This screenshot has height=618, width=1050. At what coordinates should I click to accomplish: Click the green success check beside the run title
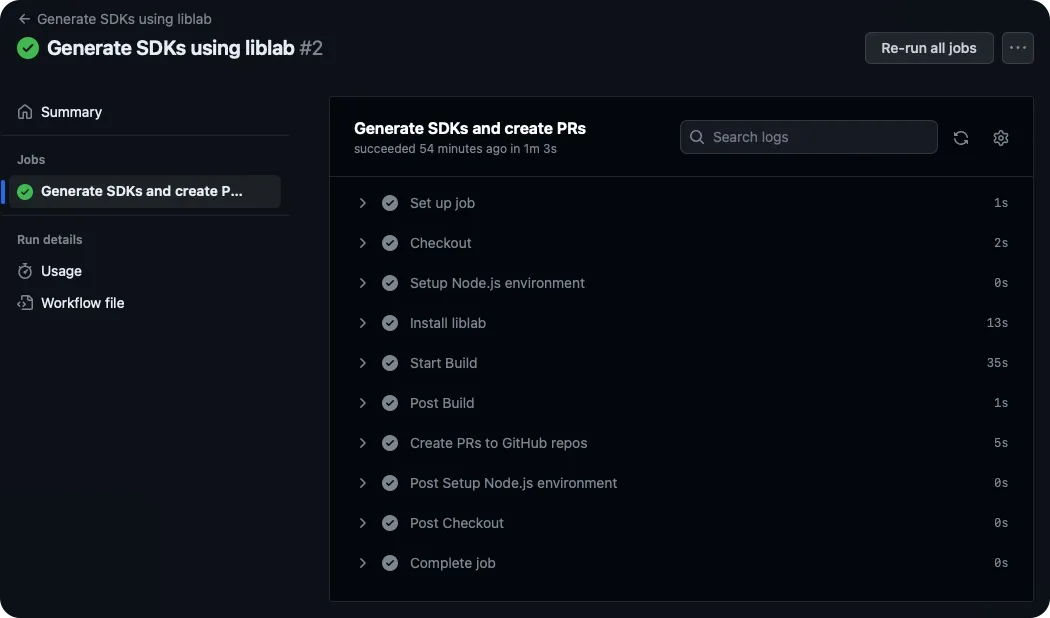pyautogui.click(x=27, y=47)
